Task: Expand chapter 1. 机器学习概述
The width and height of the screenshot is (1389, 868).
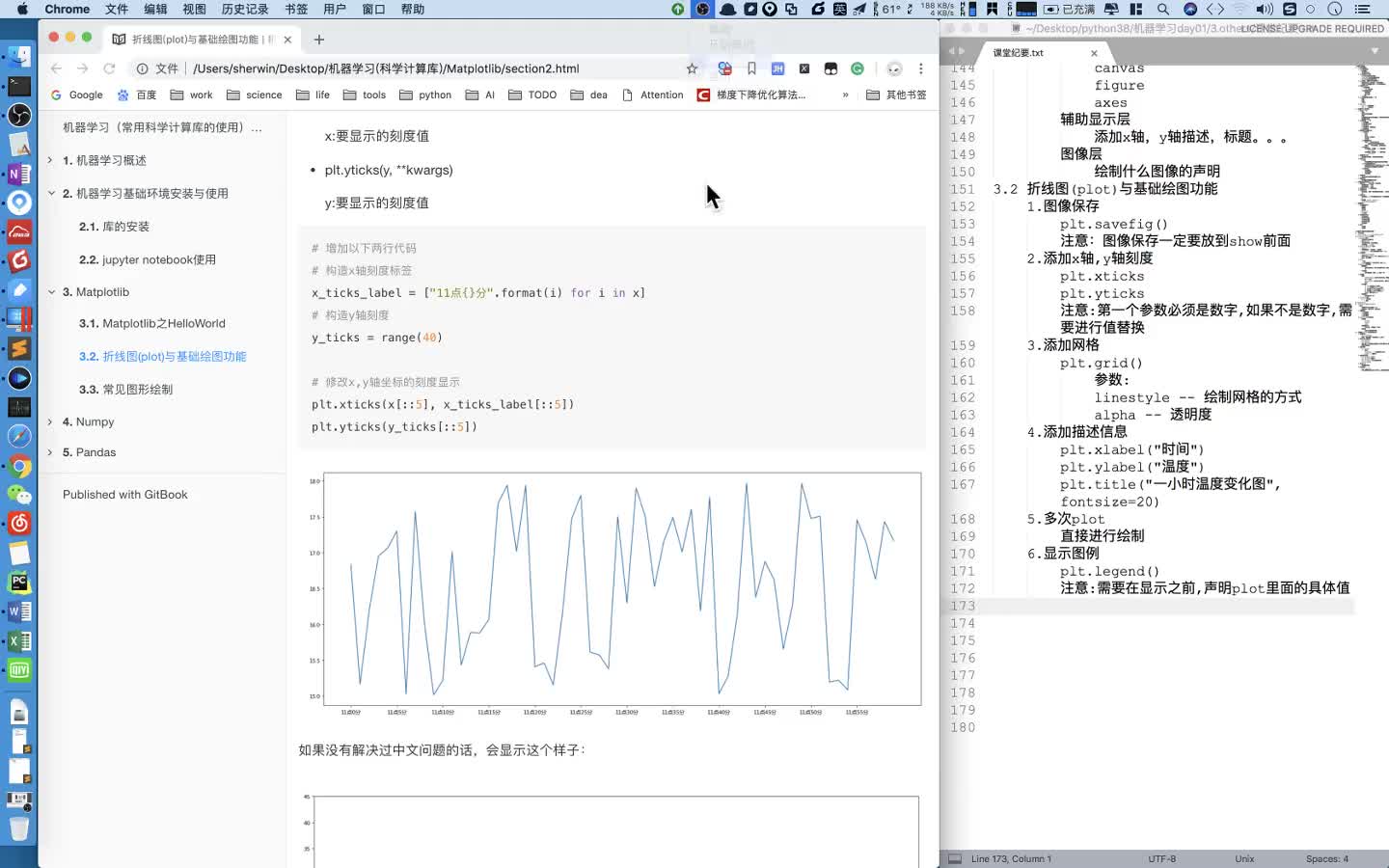Action: coord(50,160)
